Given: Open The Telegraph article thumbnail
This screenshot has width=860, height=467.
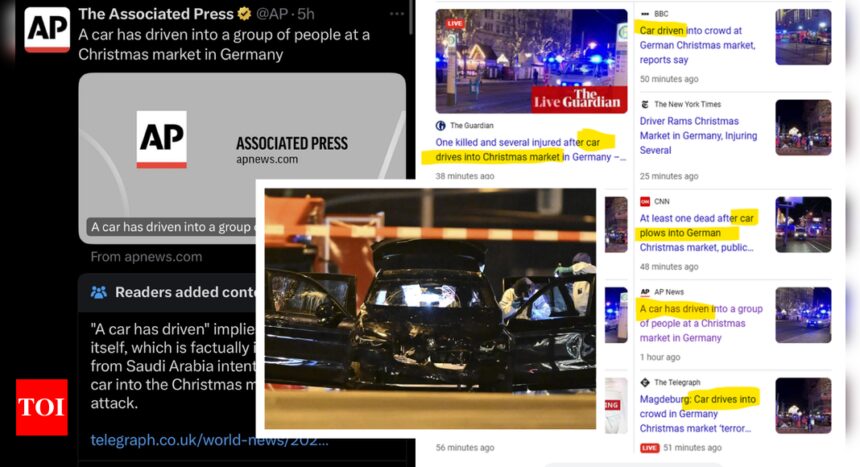Looking at the screenshot, I should click(x=803, y=406).
